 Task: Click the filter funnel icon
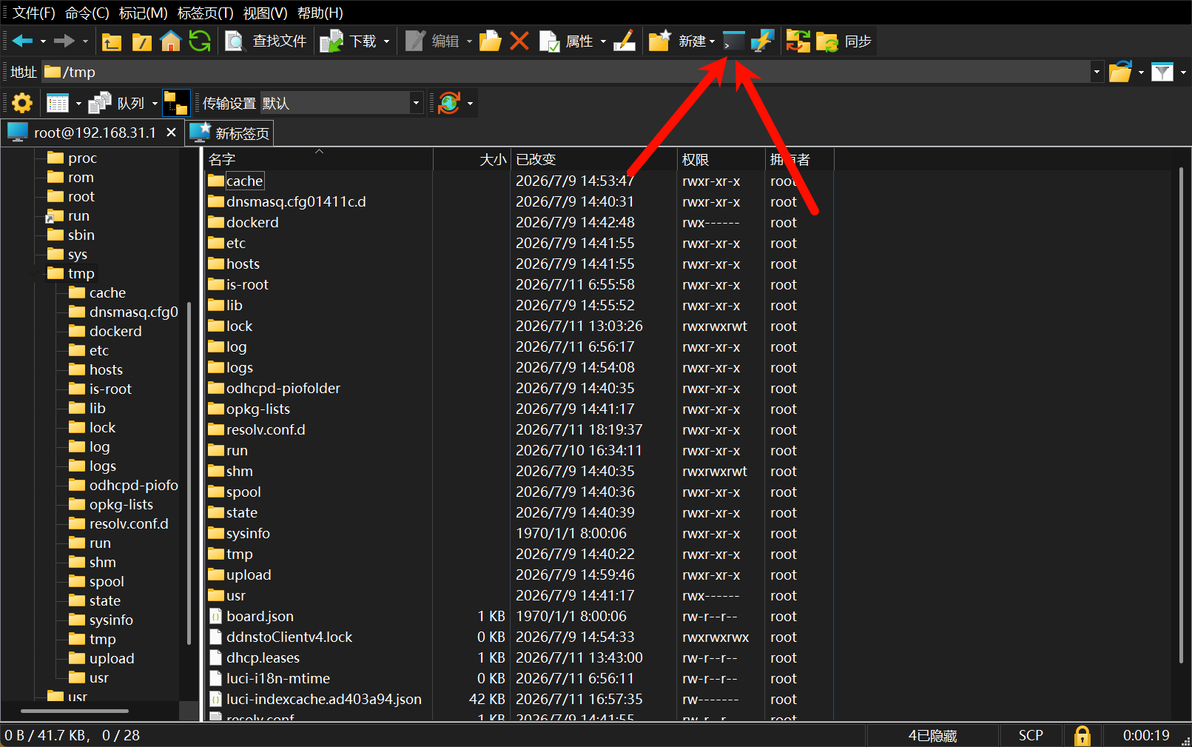point(1162,72)
